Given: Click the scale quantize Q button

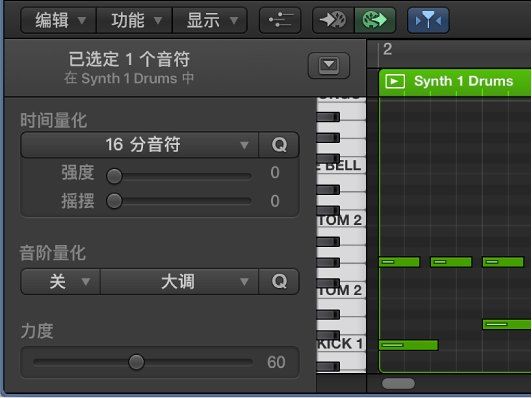Looking at the screenshot, I should click(279, 282).
